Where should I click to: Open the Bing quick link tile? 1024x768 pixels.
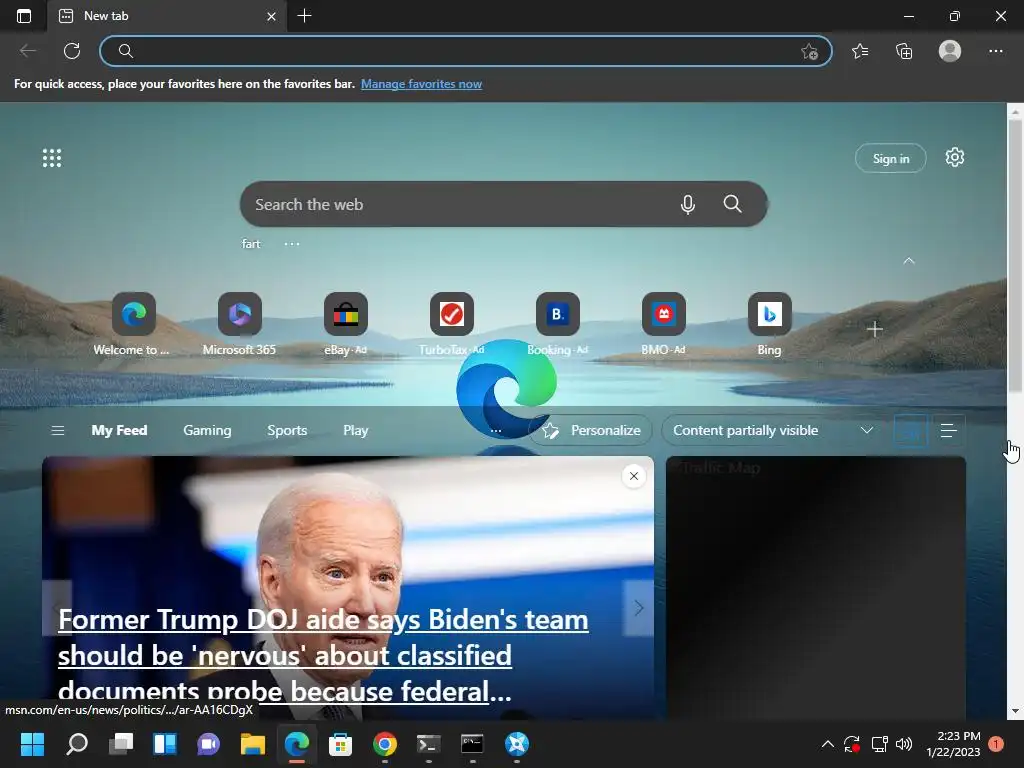click(769, 325)
